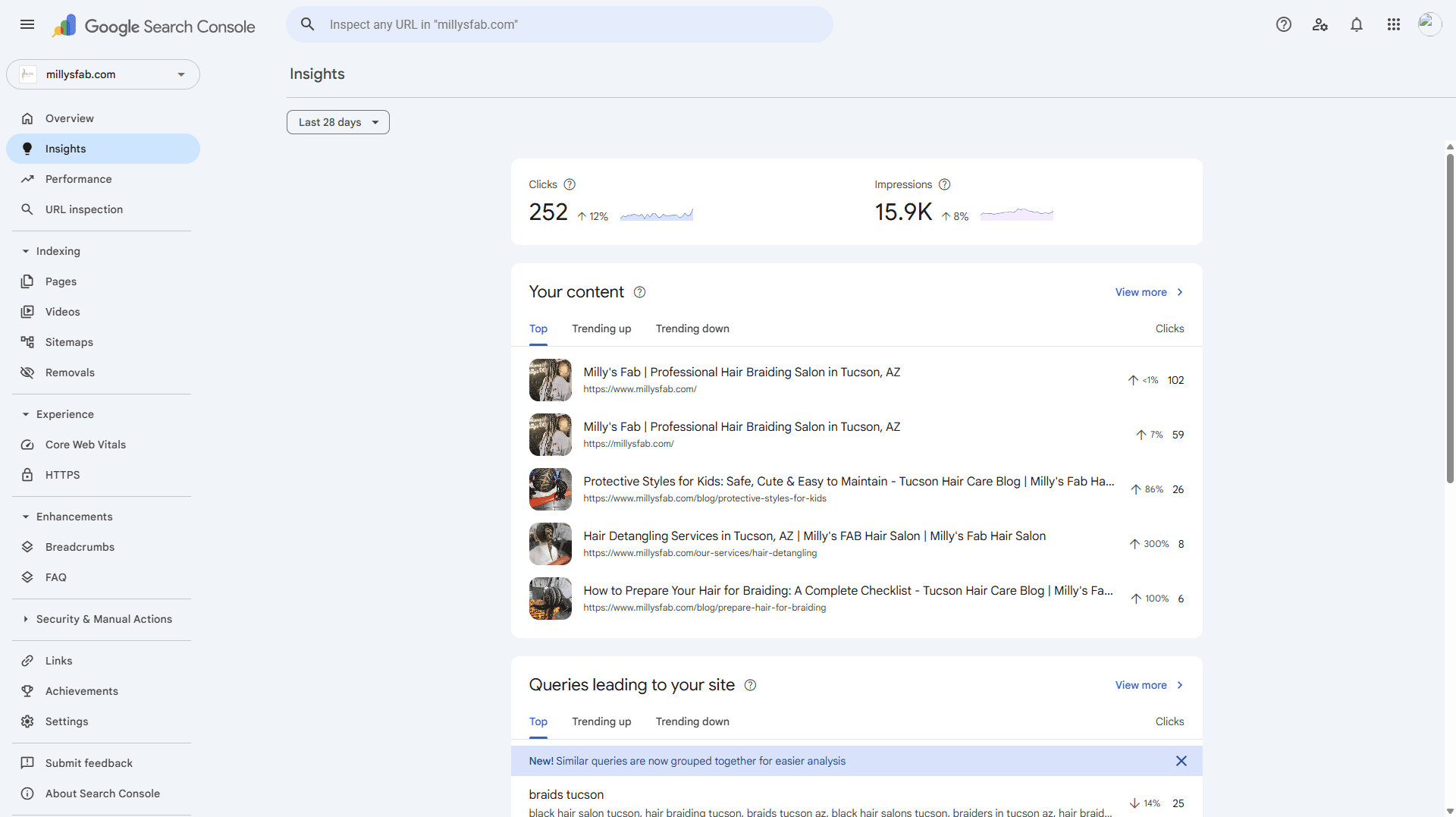
Task: Click the Google Search Console logo
Action: point(154,26)
